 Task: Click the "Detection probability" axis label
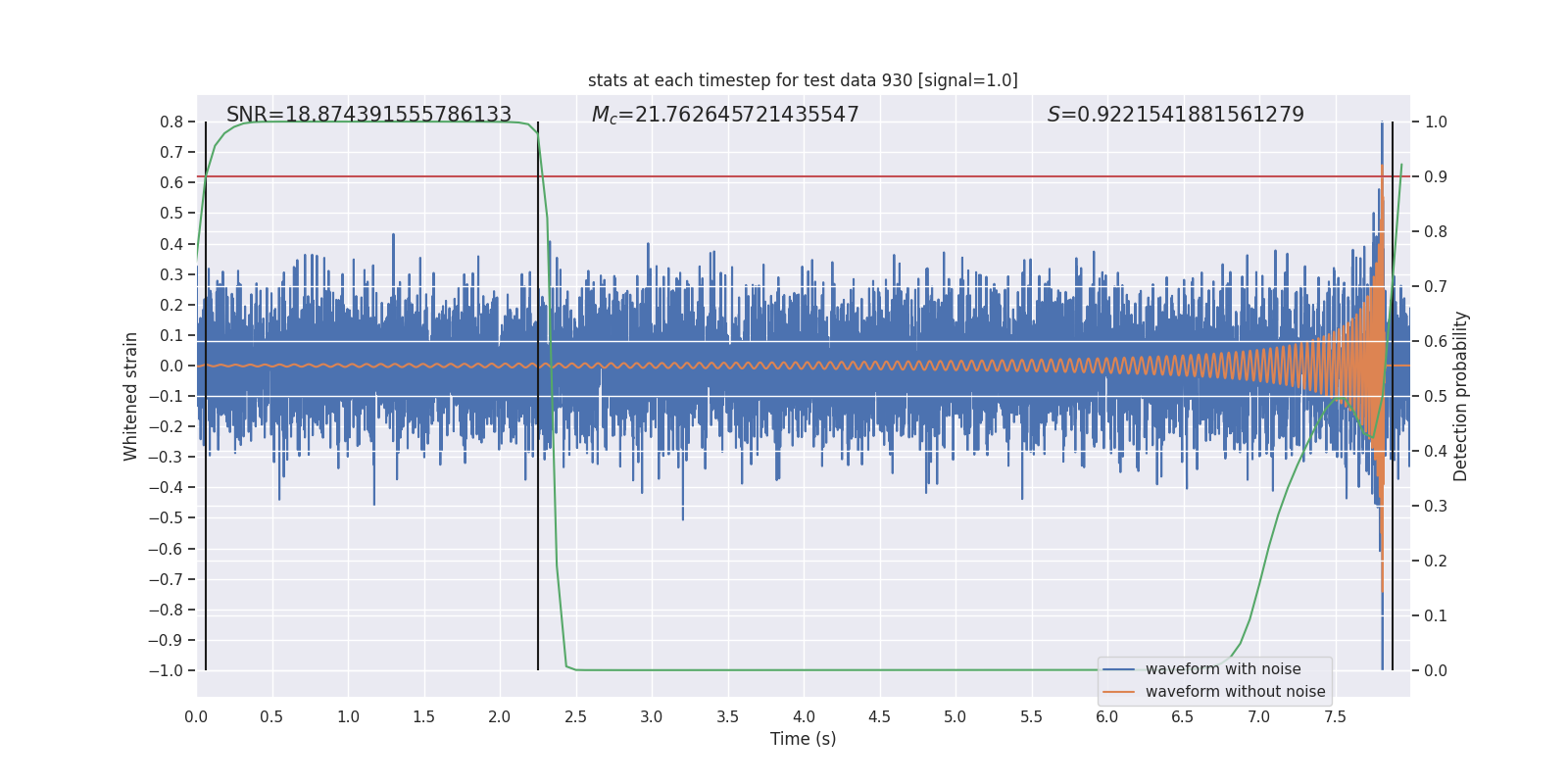pos(1461,396)
